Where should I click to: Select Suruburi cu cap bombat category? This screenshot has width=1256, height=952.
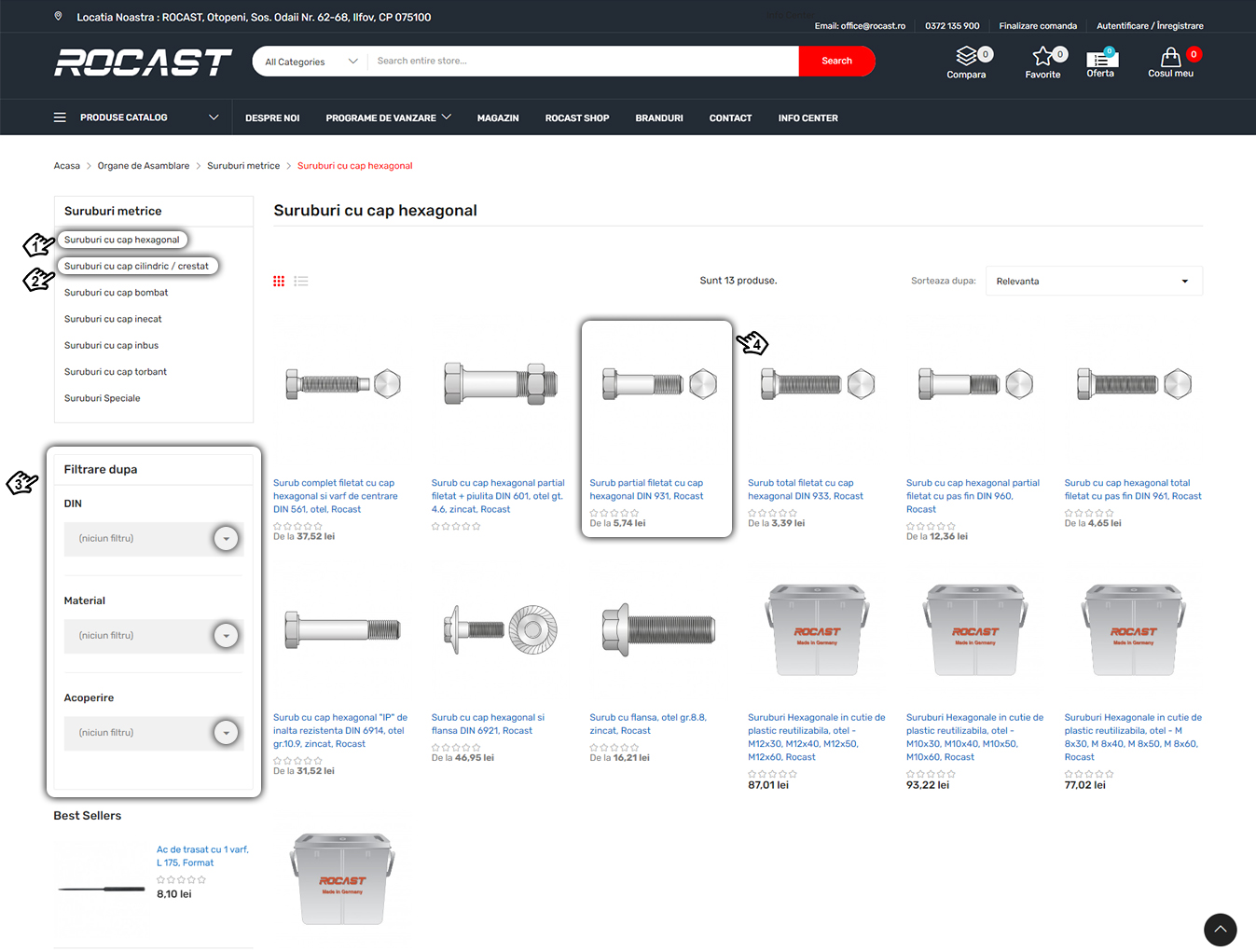pyautogui.click(x=117, y=293)
